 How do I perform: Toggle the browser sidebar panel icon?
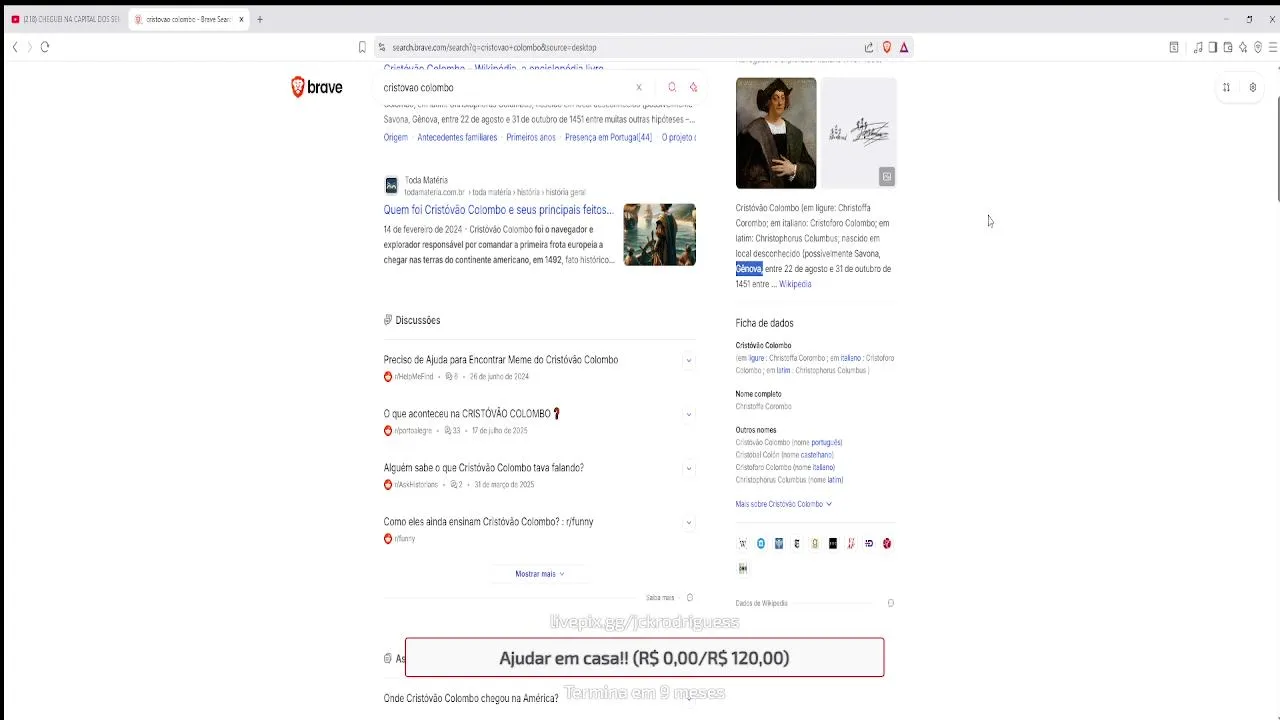coord(1213,47)
